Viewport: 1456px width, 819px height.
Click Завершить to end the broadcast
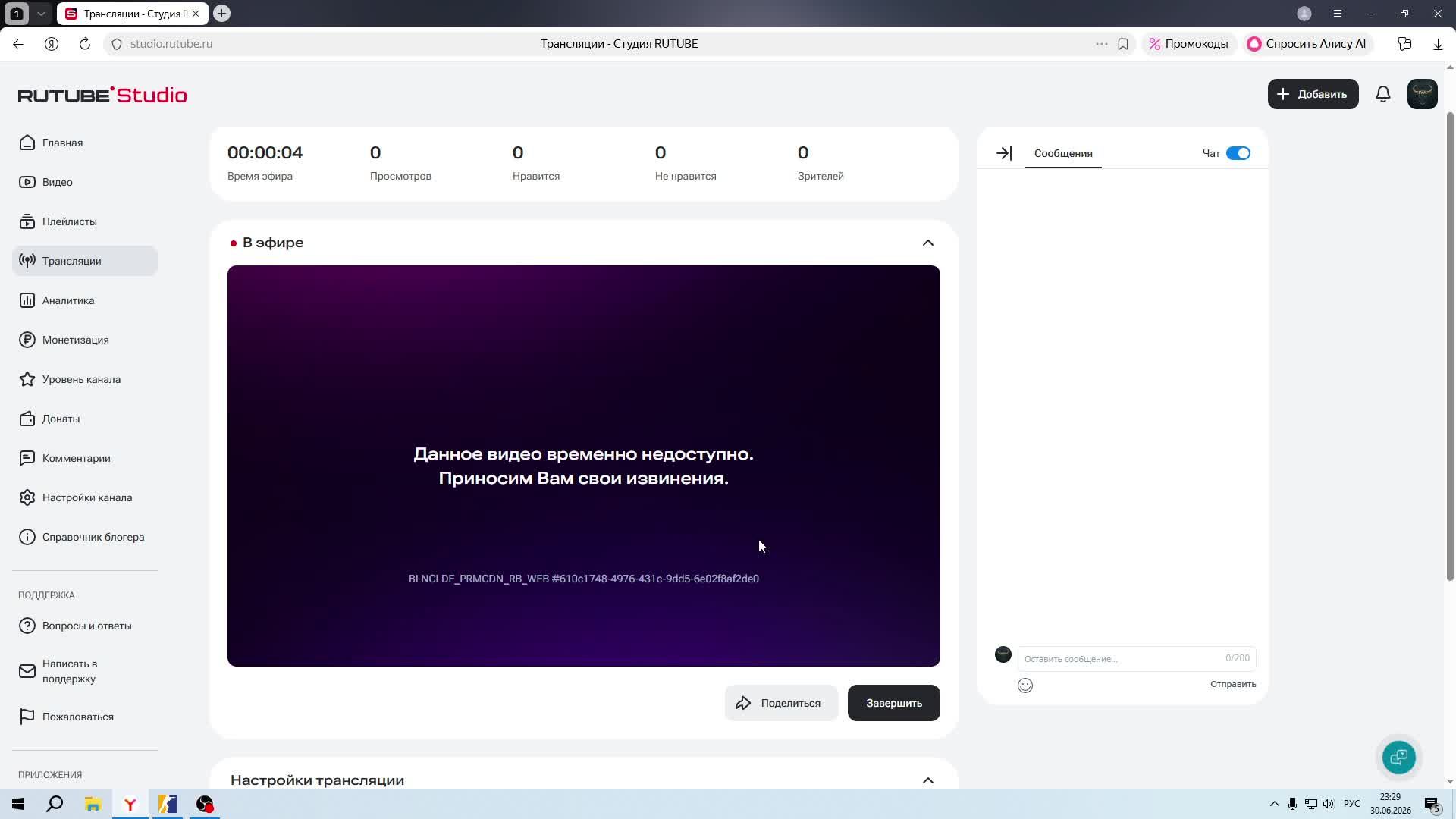pos(894,703)
